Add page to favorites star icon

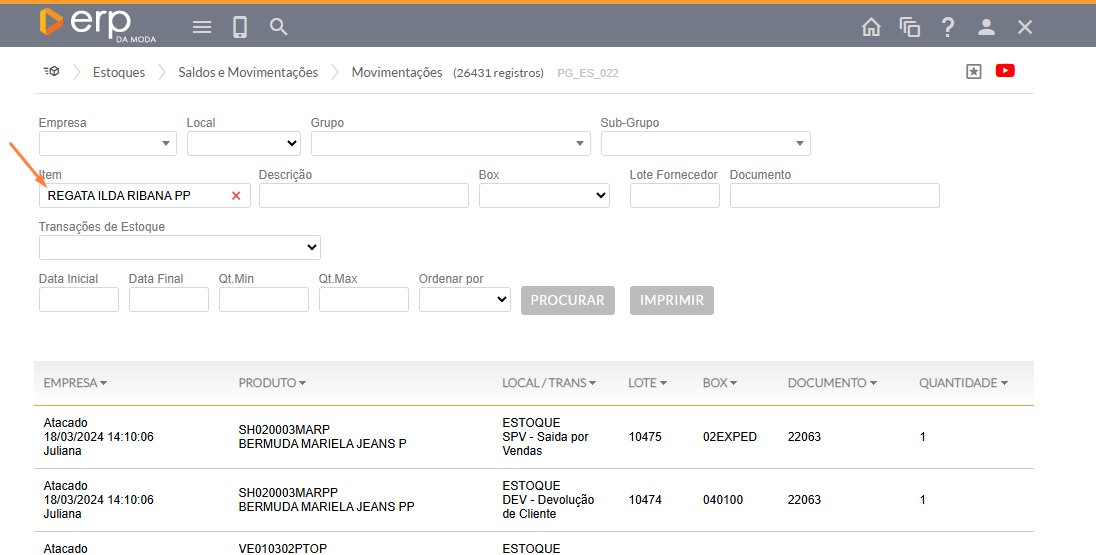974,71
